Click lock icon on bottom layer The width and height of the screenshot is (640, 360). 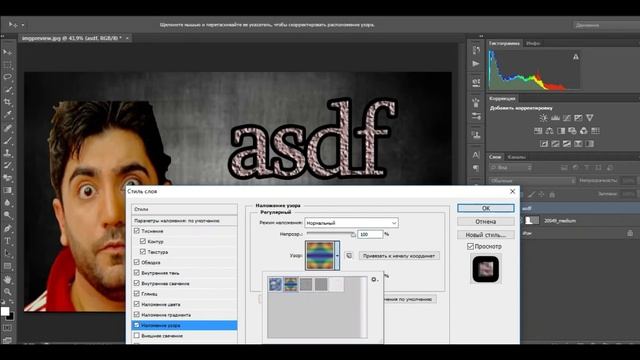pos(630,233)
